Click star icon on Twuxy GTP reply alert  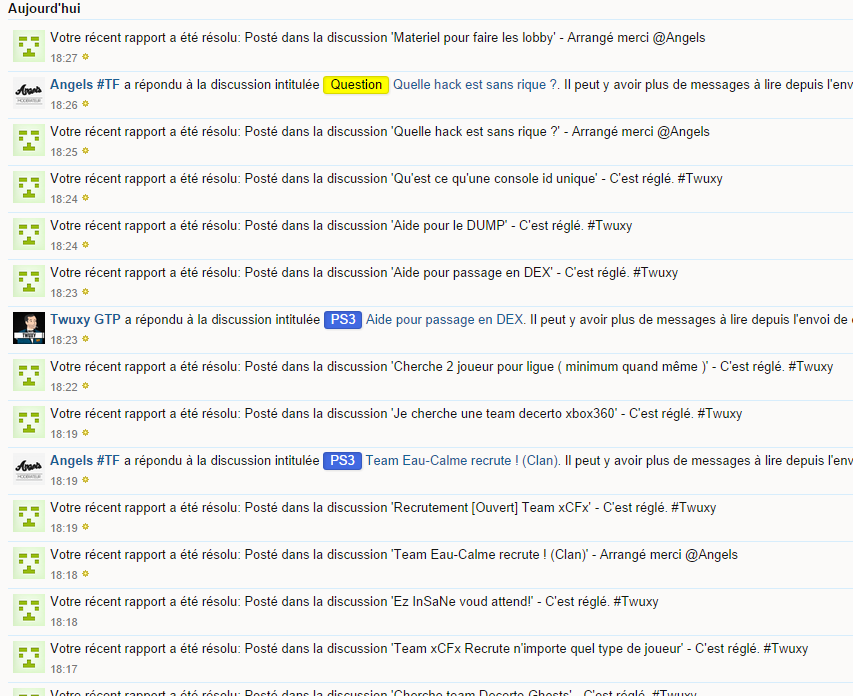(85, 338)
